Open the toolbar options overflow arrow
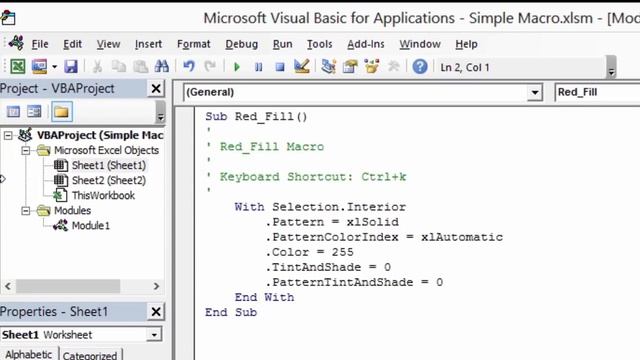This screenshot has height=360, width=640. [611, 67]
